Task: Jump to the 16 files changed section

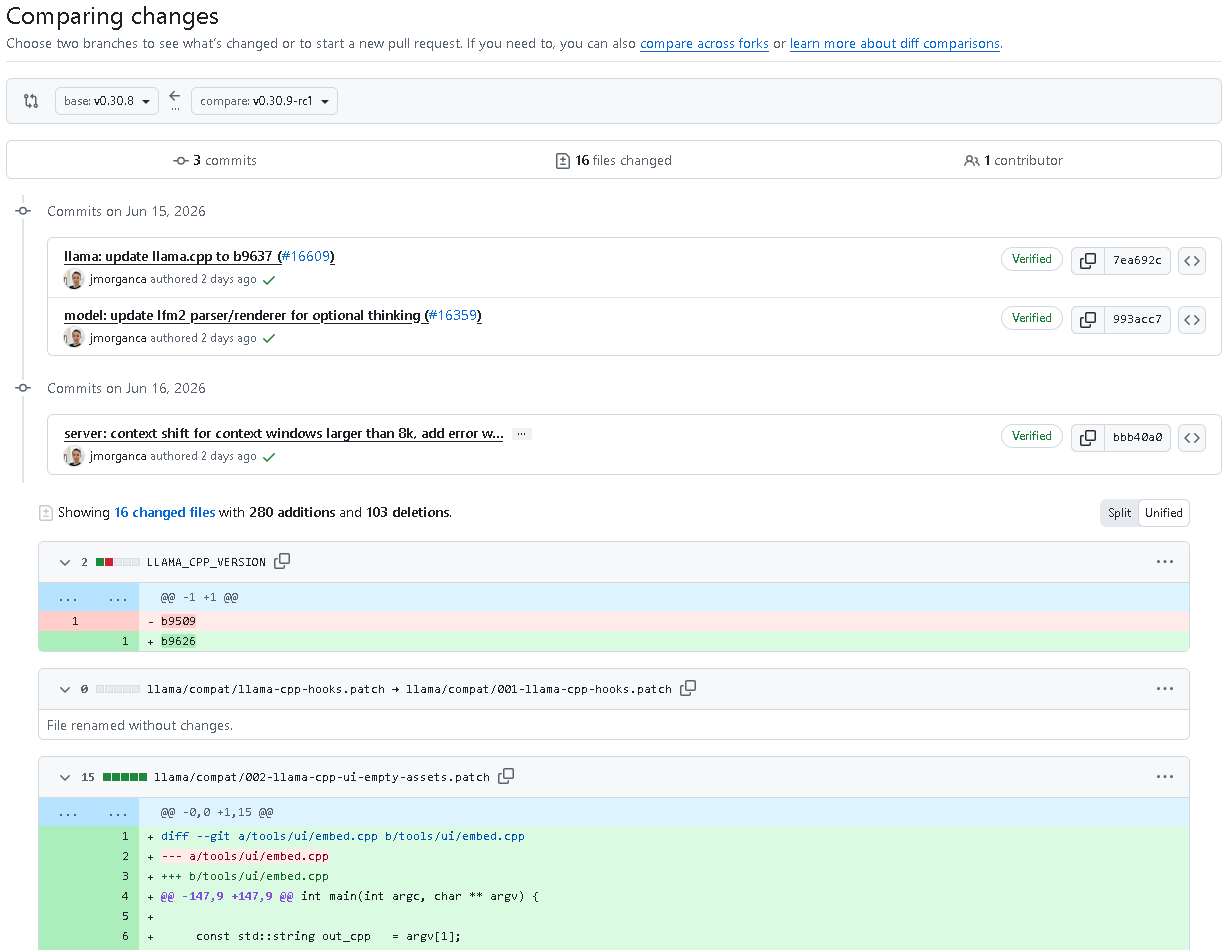Action: pyautogui.click(x=613, y=160)
